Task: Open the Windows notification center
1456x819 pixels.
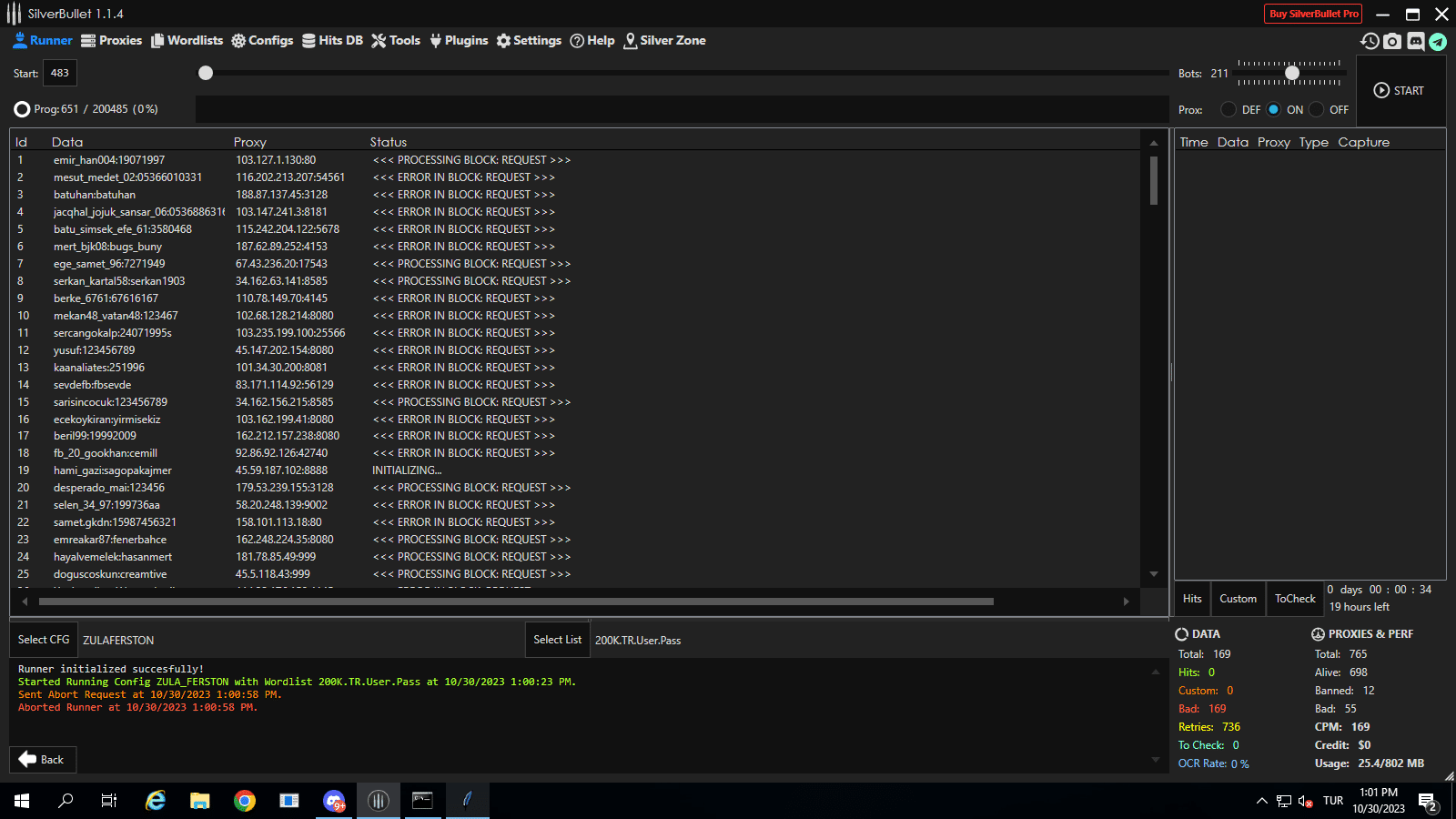Action: (1428, 802)
